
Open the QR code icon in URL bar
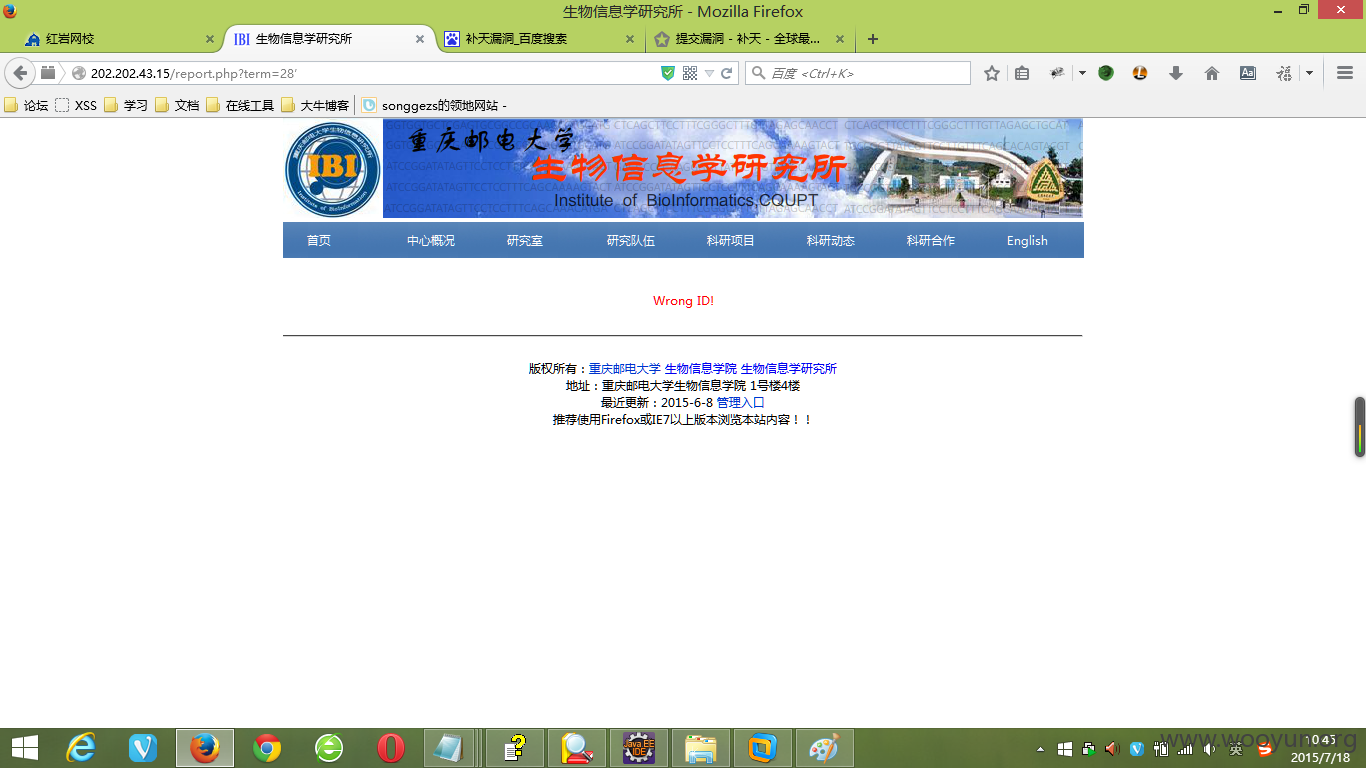(x=690, y=73)
